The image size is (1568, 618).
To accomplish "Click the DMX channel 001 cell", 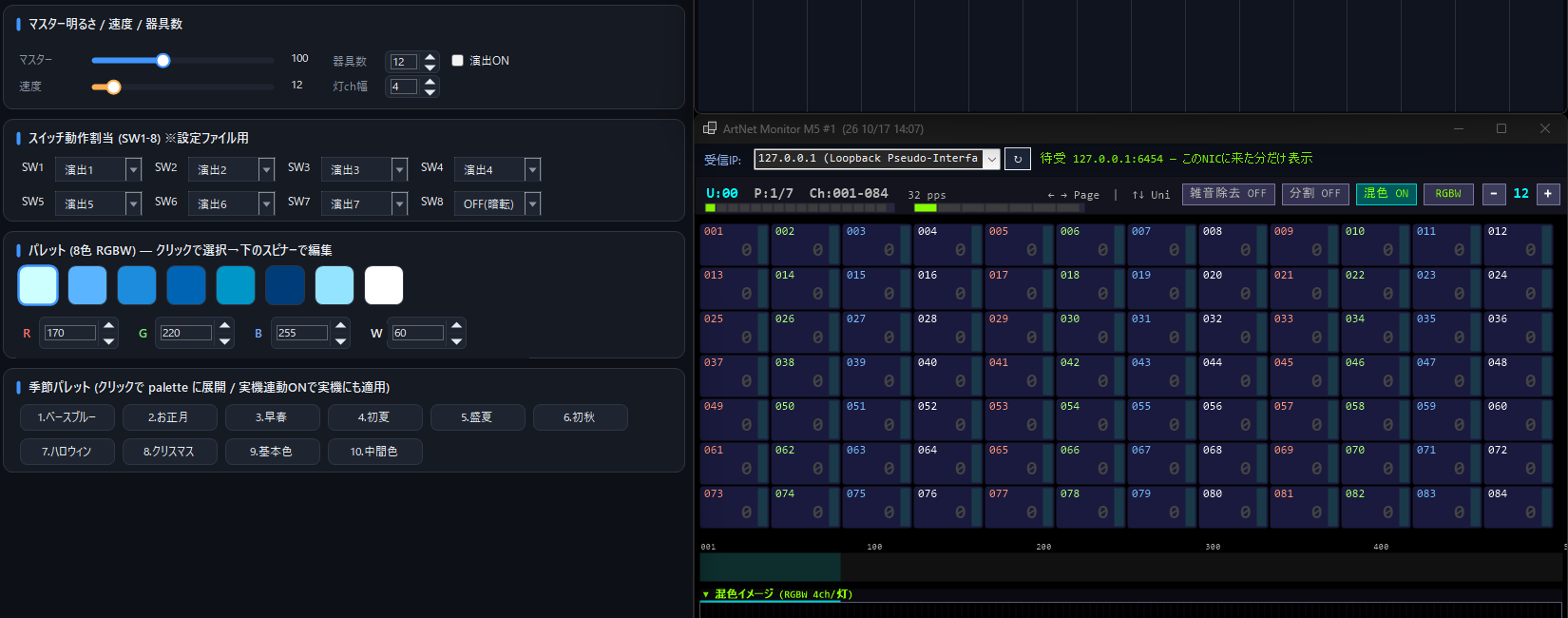I will point(734,243).
